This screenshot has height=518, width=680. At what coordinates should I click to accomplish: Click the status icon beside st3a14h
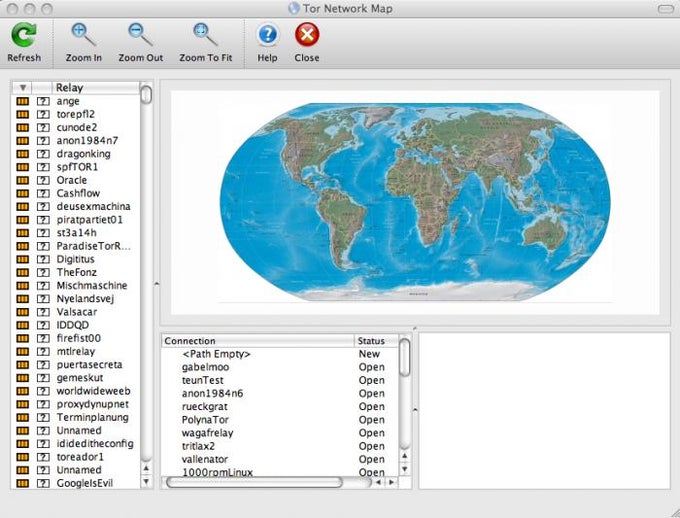(x=23, y=233)
